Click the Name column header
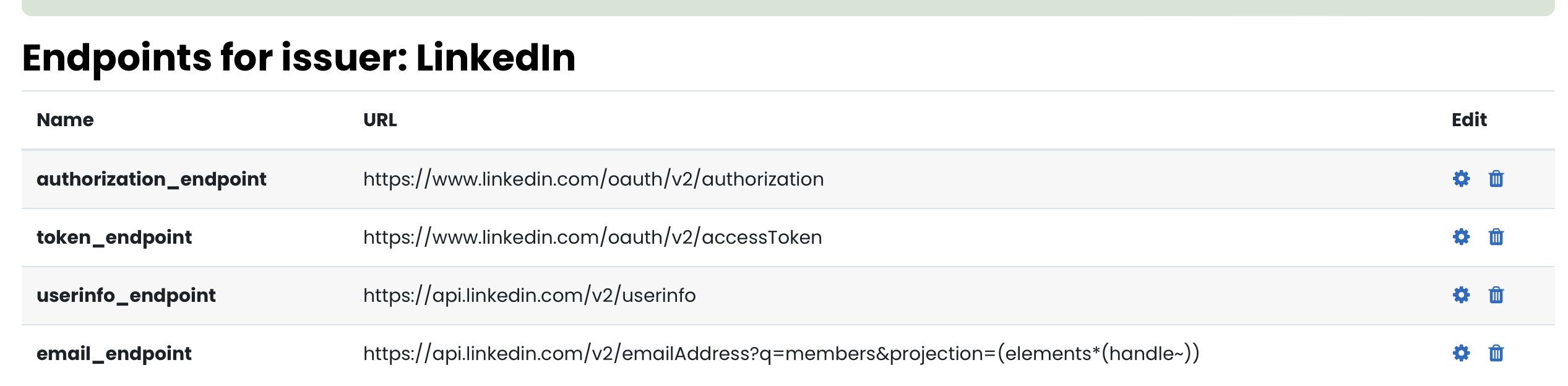Viewport: 1568px width, 386px height. tap(65, 120)
